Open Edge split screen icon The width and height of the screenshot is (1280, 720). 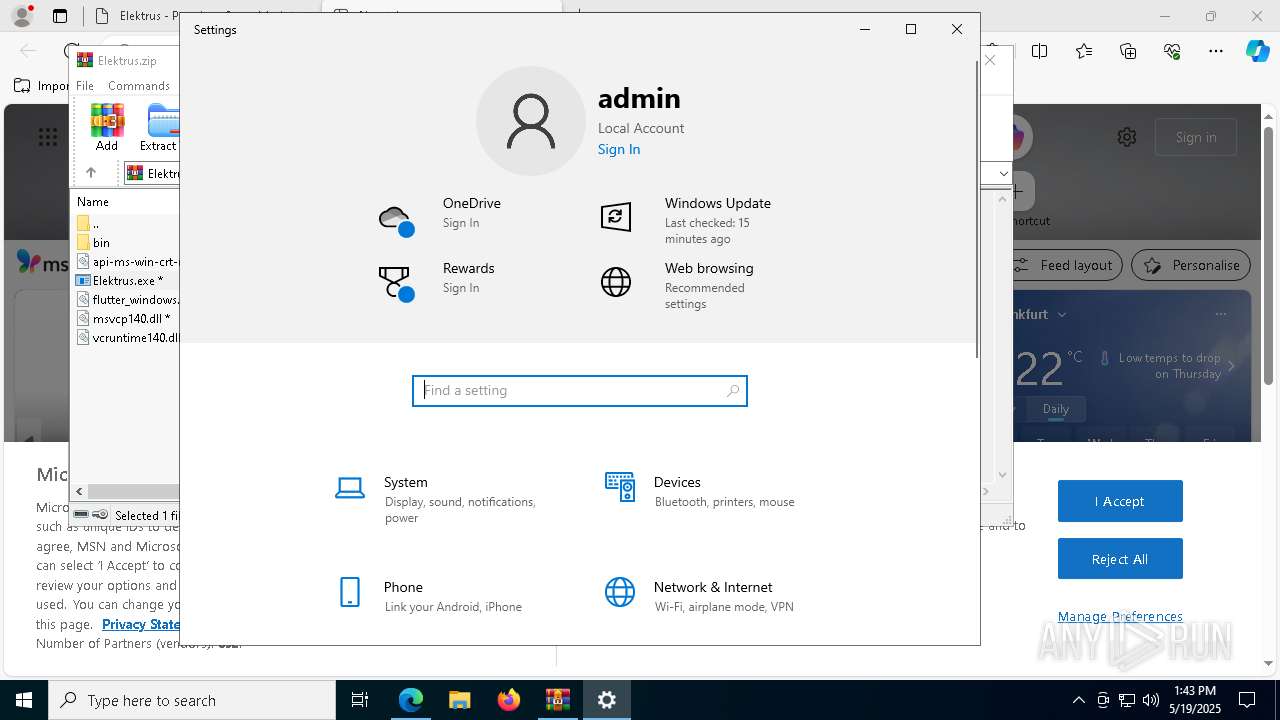point(1040,51)
